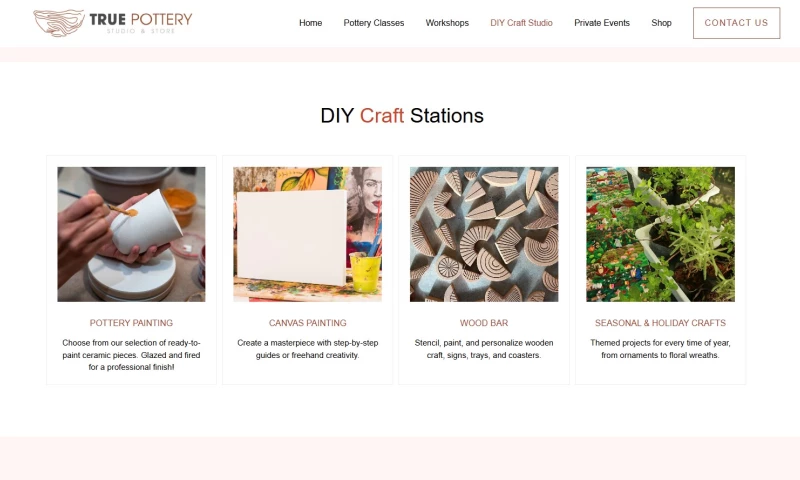Open Private Events page
The width and height of the screenshot is (800, 480).
(x=602, y=23)
